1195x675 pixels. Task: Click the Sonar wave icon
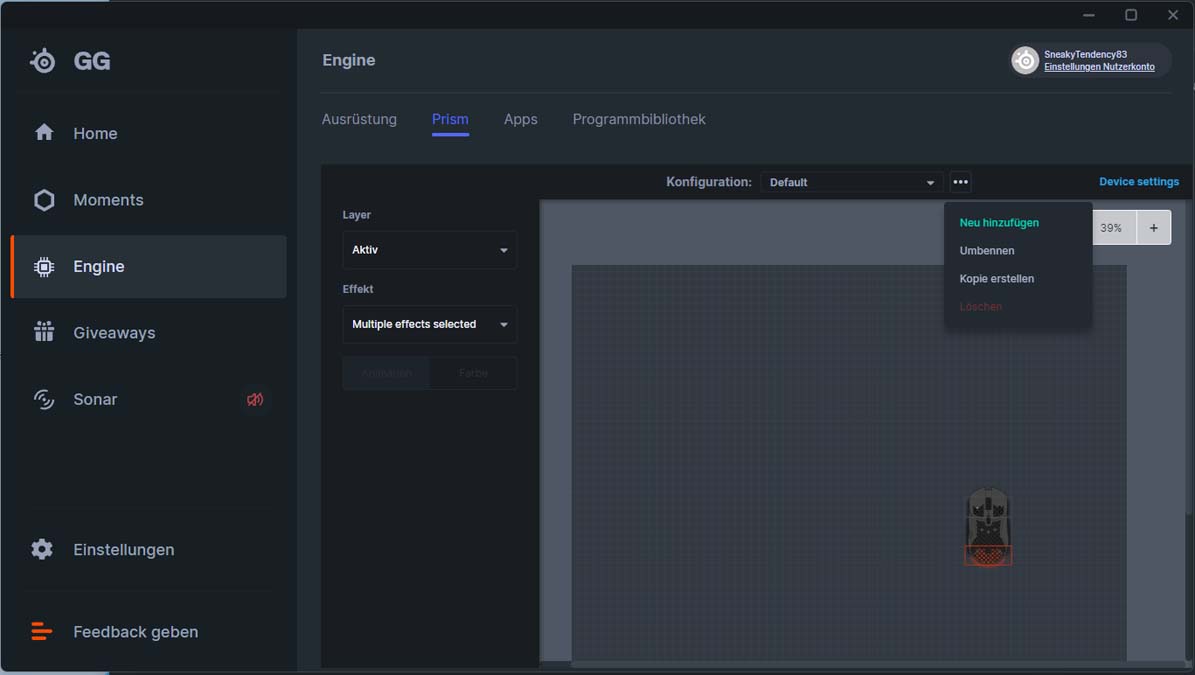(44, 399)
